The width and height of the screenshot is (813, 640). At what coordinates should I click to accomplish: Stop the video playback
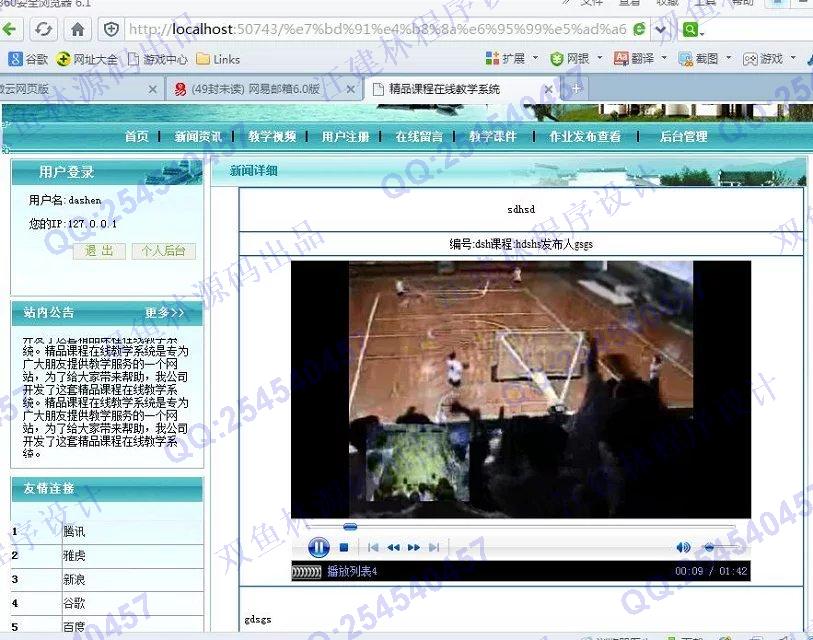click(344, 547)
